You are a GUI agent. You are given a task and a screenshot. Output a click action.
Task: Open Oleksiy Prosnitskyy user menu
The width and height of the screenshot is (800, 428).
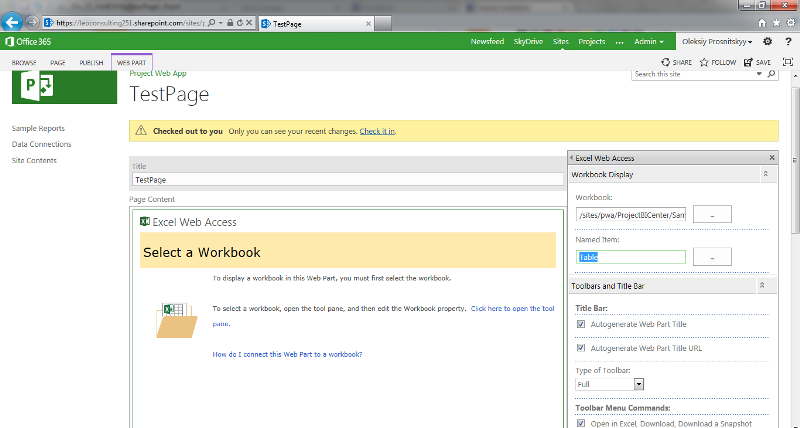(717, 42)
